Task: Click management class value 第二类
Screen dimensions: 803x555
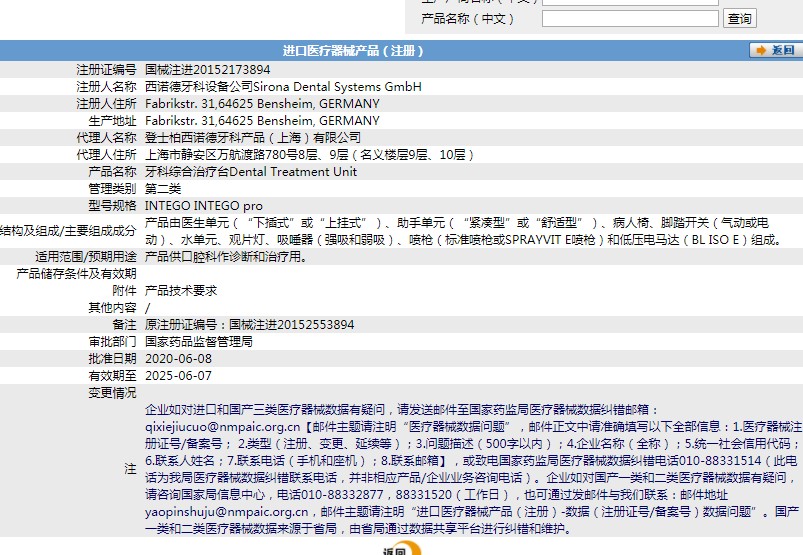Action: tap(163, 189)
